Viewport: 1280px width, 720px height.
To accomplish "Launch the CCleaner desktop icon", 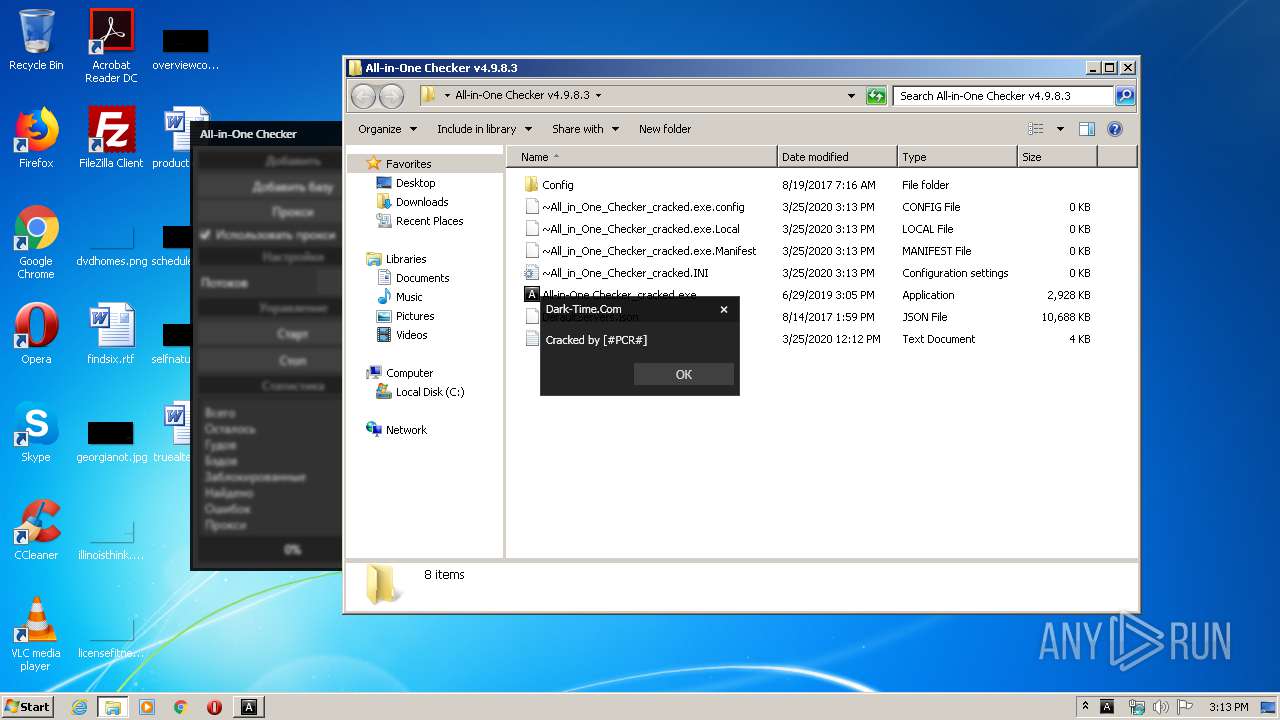I will point(36,530).
